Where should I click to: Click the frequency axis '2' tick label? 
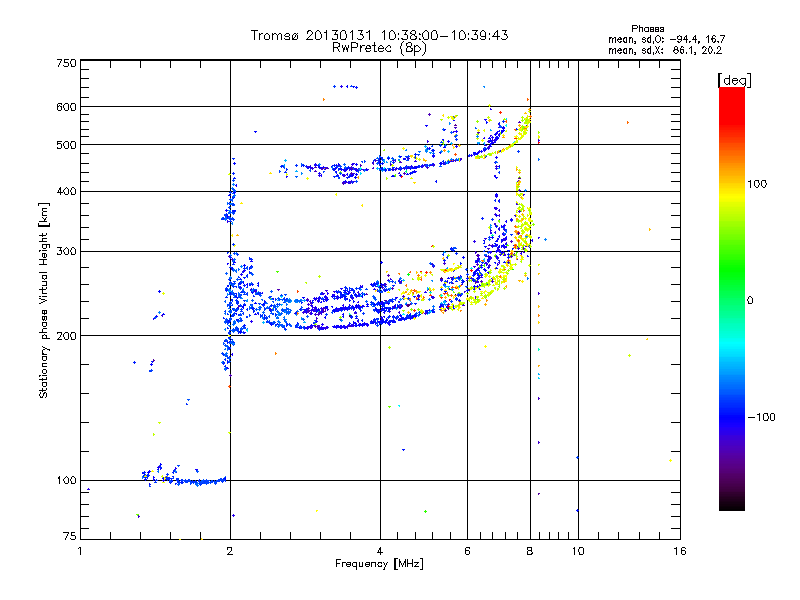pos(230,551)
